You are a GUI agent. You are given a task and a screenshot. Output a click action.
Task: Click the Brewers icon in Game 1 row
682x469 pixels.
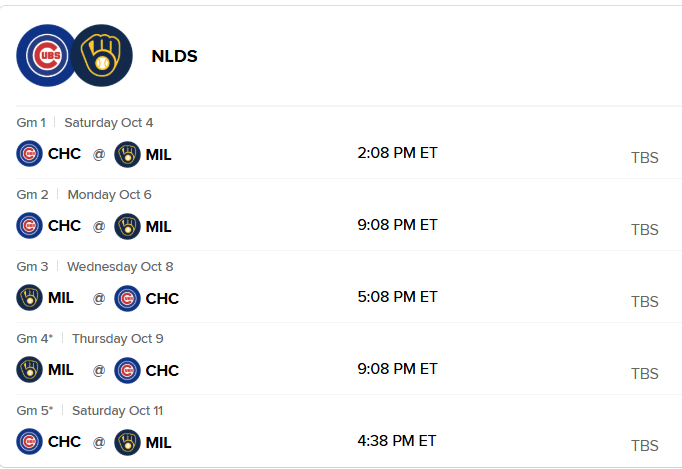127,154
